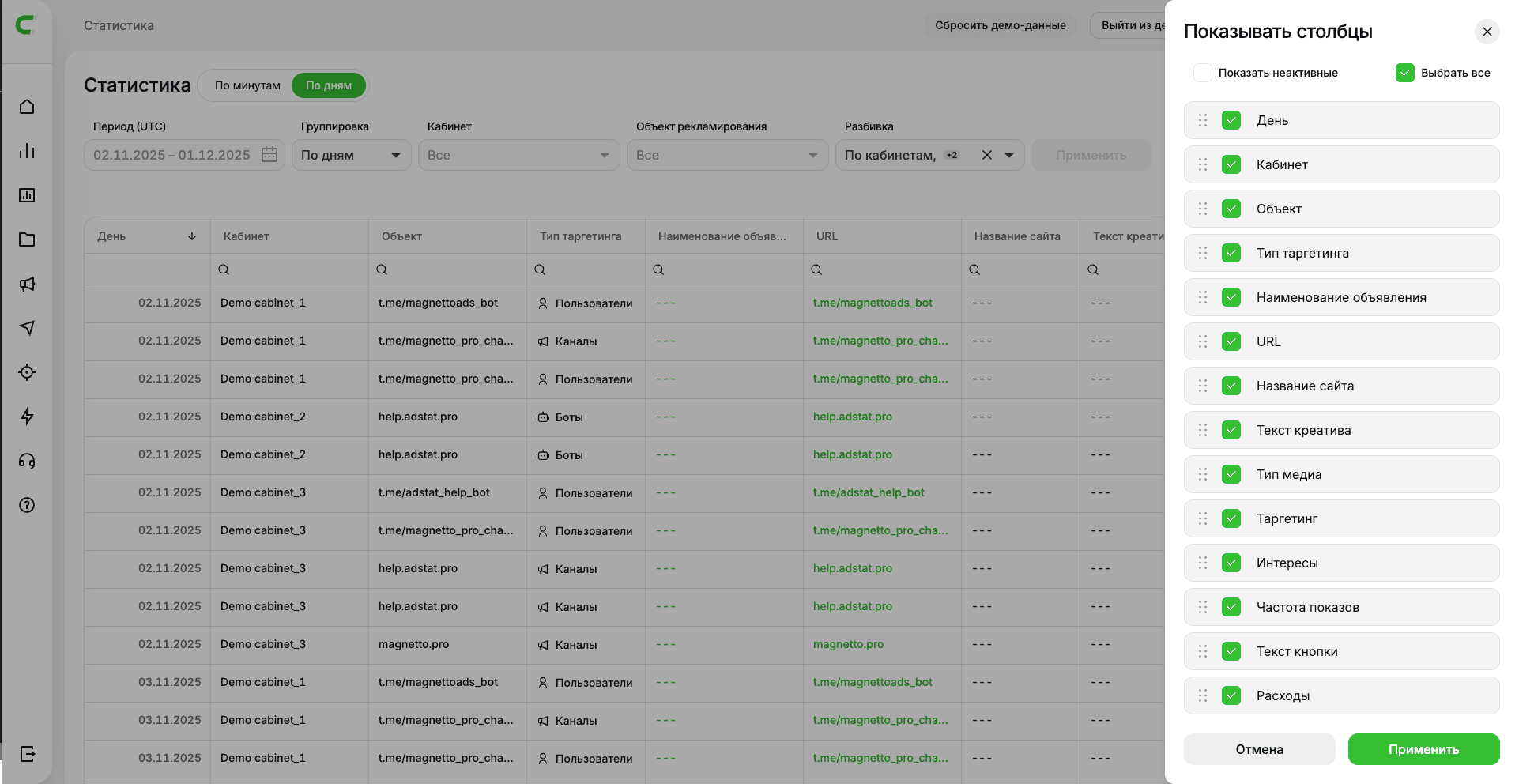Click the logout icon at the sidebar bottom

click(x=27, y=754)
